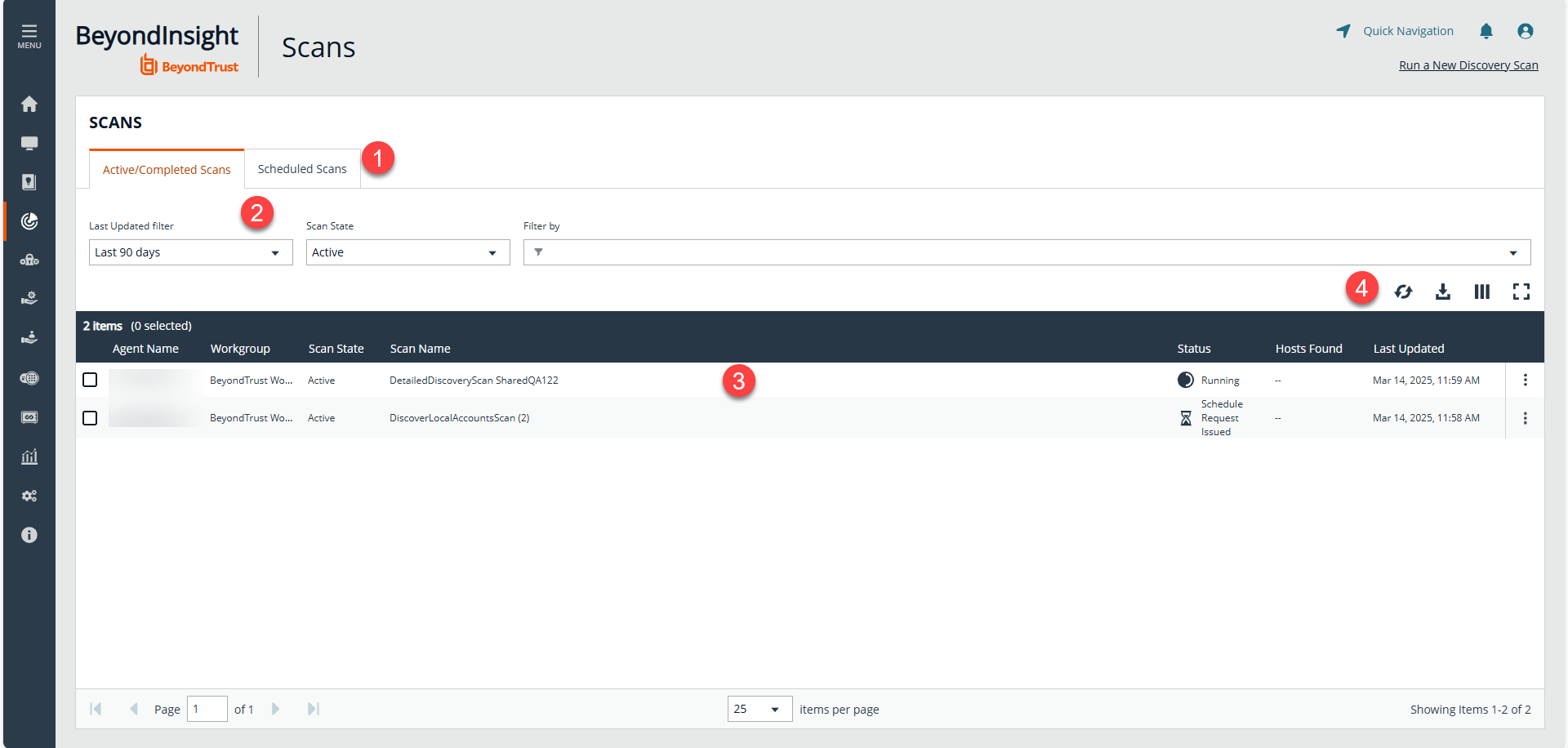Sort by the Hosts Found column
The height and width of the screenshot is (748, 1568).
click(1309, 349)
